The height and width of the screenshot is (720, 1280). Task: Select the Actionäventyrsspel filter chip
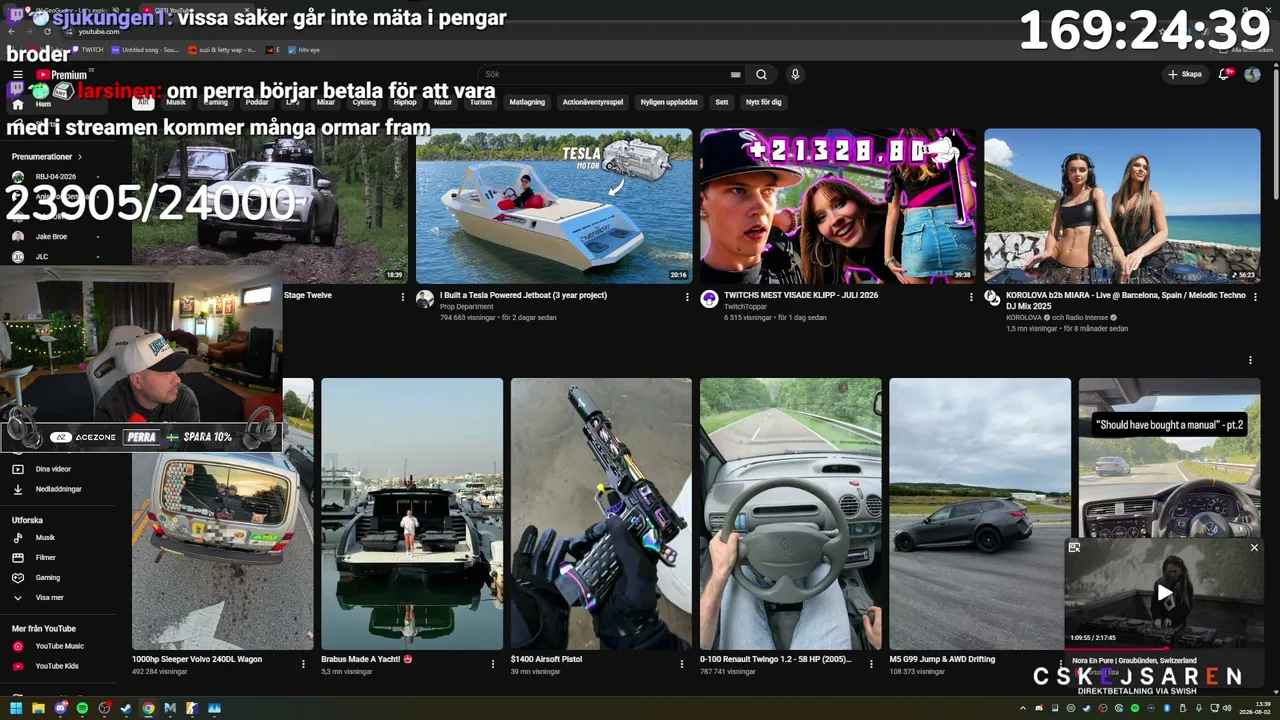pyautogui.click(x=593, y=102)
